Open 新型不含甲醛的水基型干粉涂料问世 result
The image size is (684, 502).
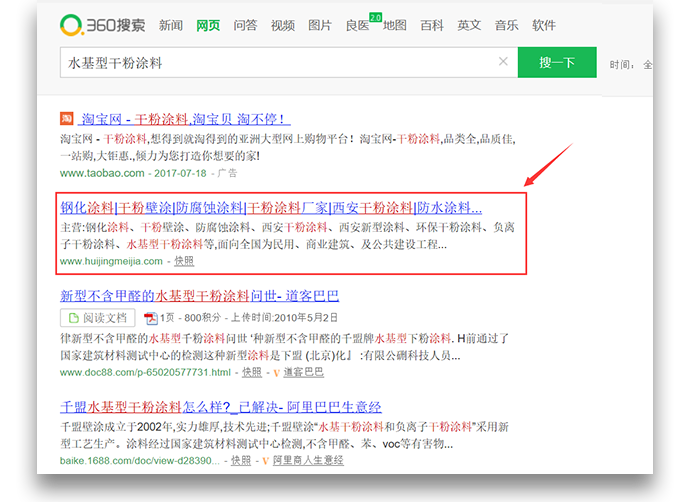point(200,296)
